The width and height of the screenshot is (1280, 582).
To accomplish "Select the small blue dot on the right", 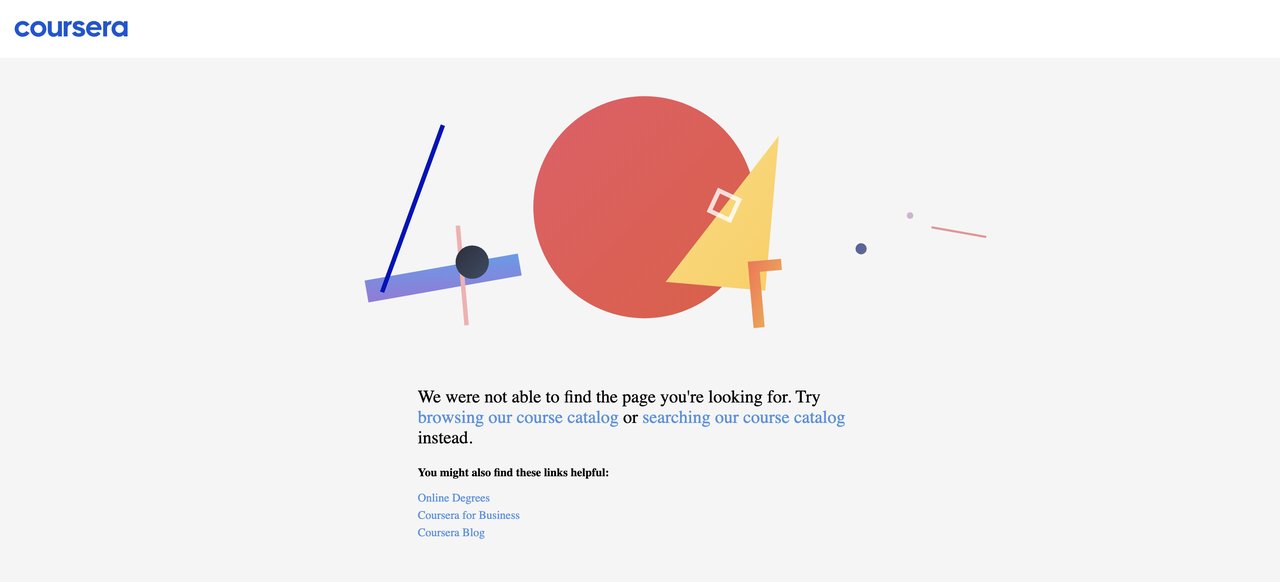I will 861,249.
